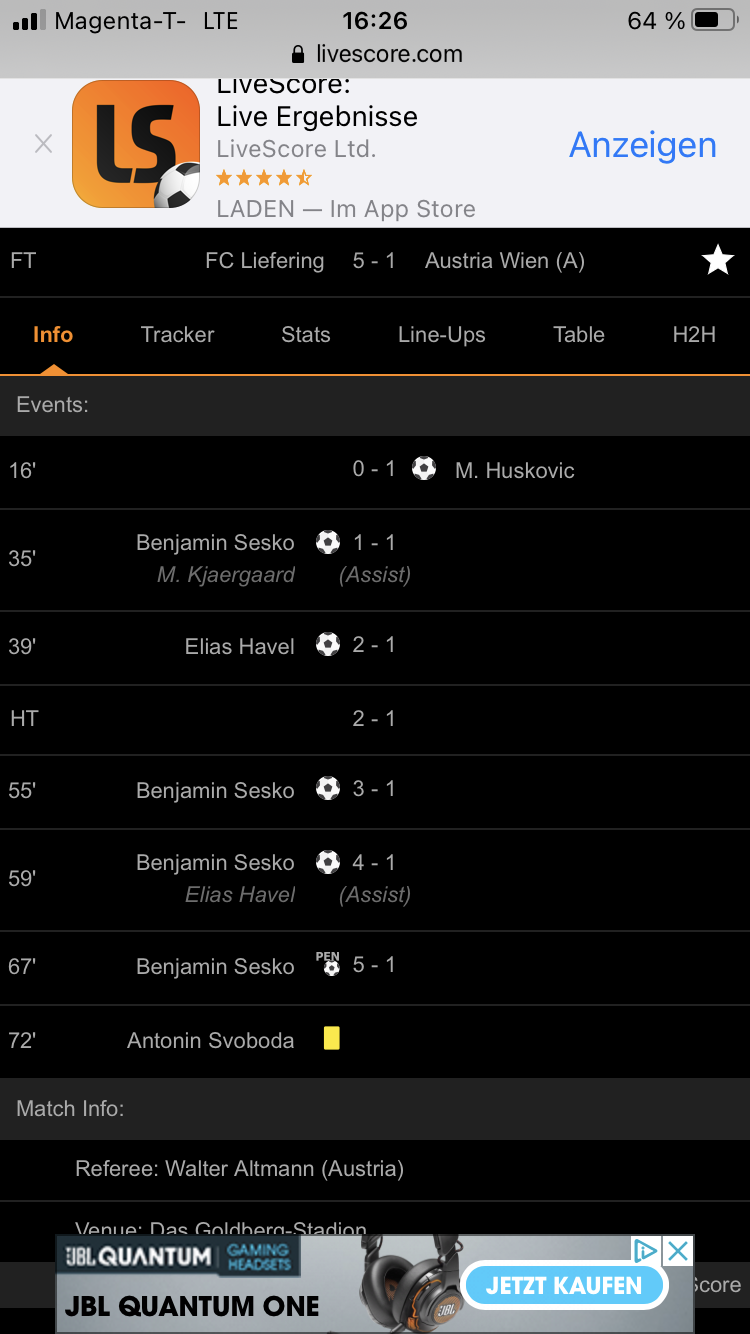Tap the goal ball icon beside M. Huskovic
The width and height of the screenshot is (750, 1334).
pyautogui.click(x=424, y=468)
